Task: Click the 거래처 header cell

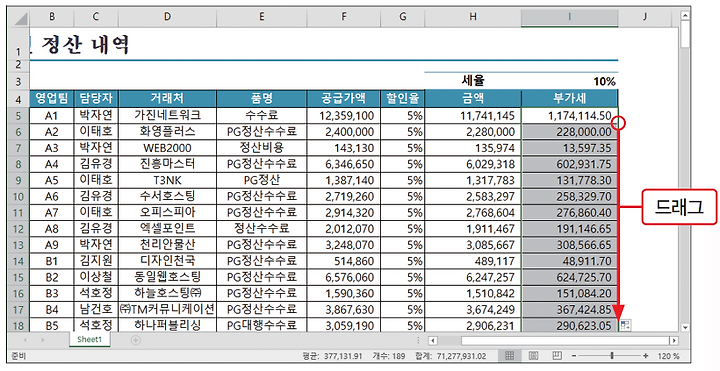Action: tap(168, 98)
